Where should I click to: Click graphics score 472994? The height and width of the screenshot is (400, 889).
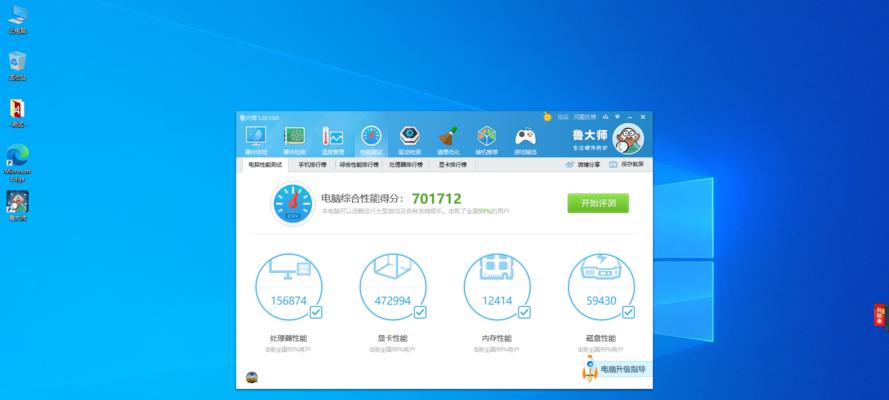pos(393,301)
